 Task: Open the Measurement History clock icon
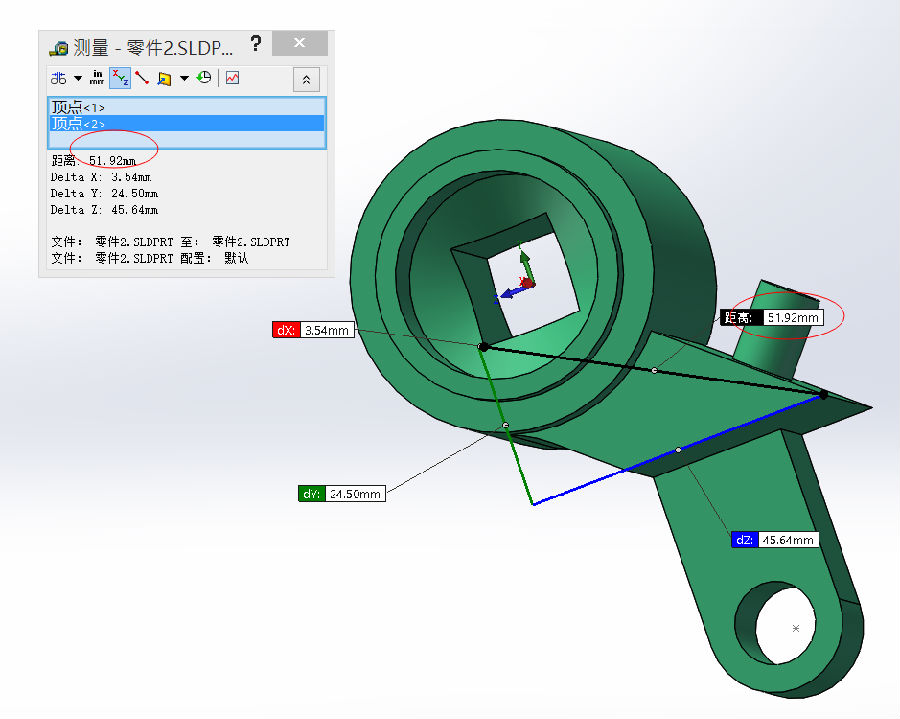coord(205,78)
